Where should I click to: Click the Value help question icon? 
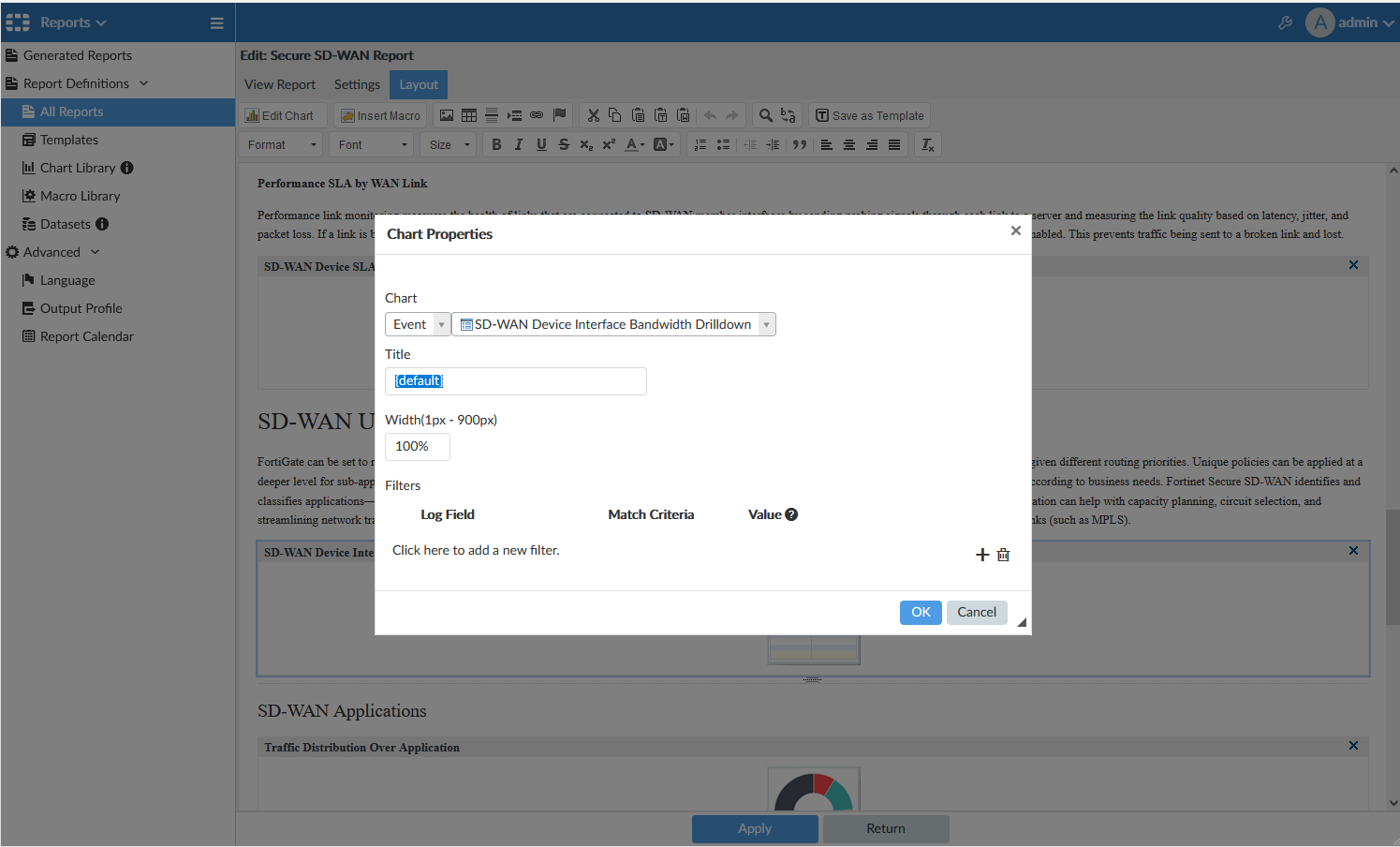pyautogui.click(x=791, y=514)
